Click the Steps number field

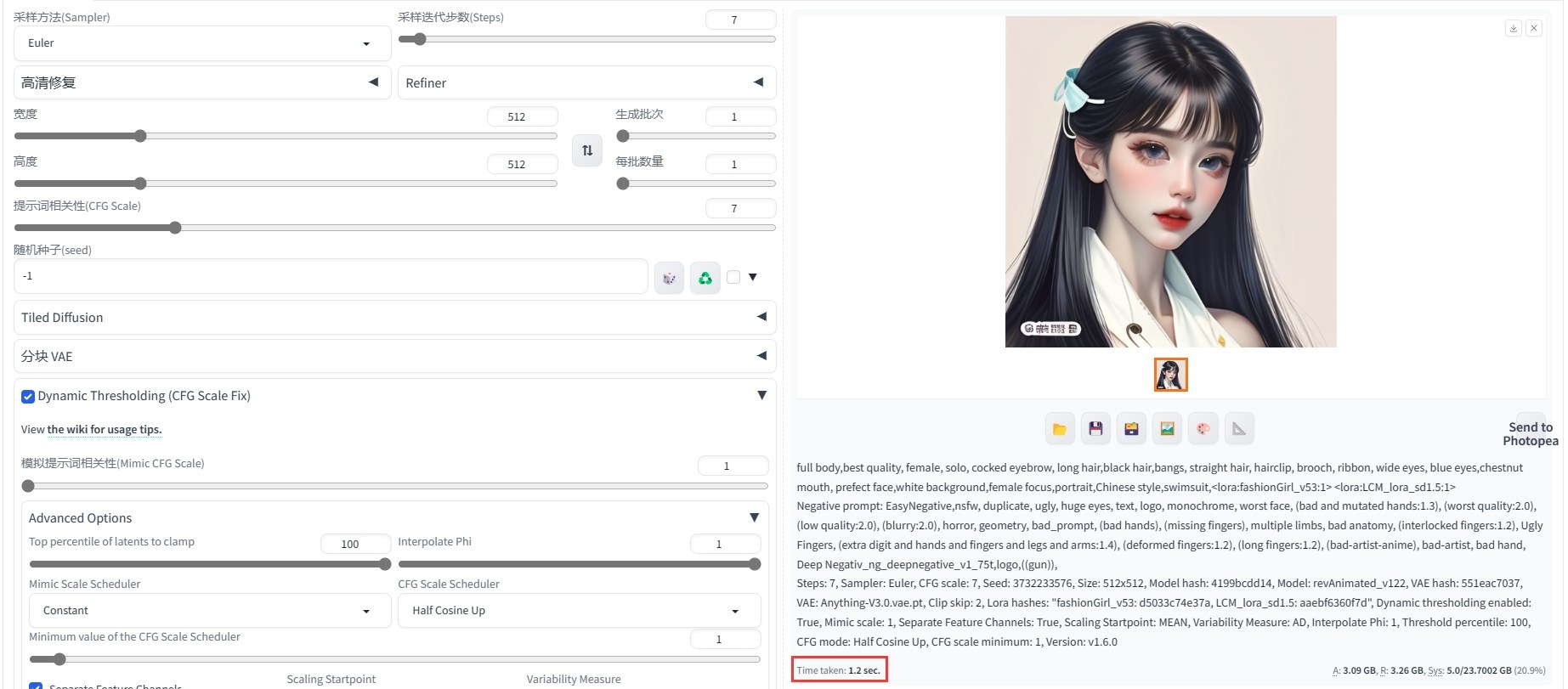(740, 20)
